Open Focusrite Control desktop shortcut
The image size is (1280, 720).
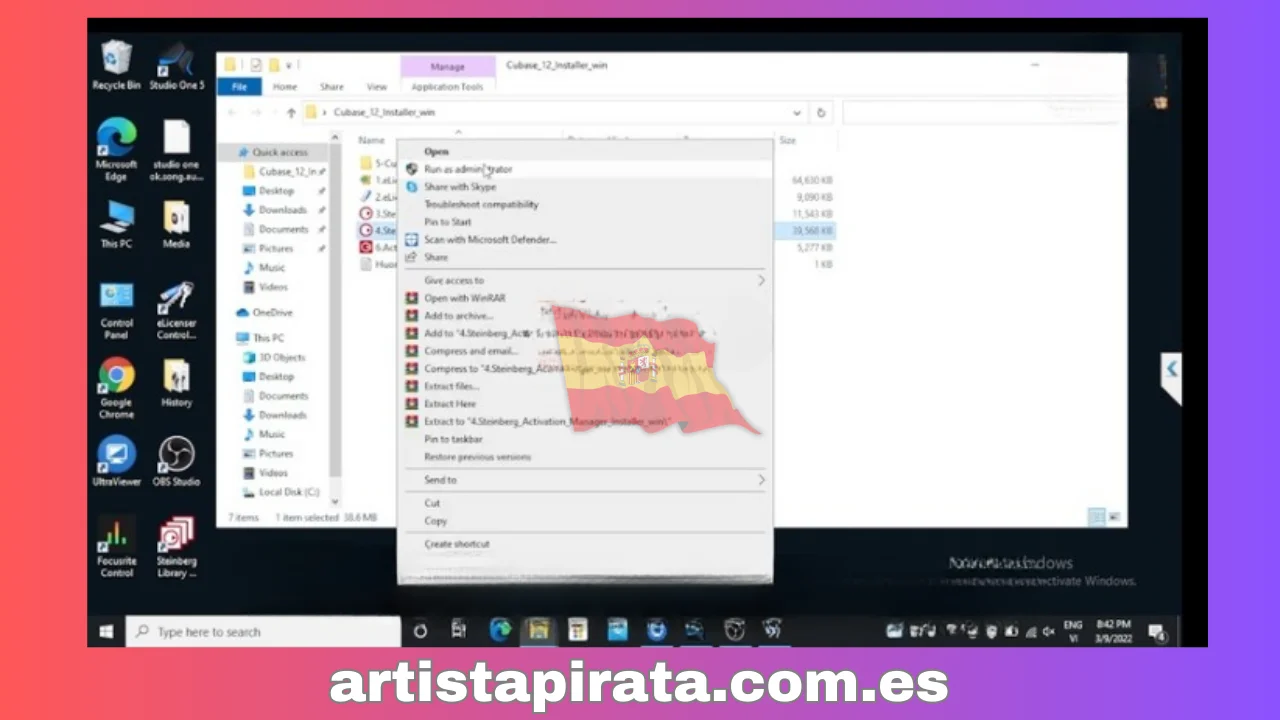(116, 547)
